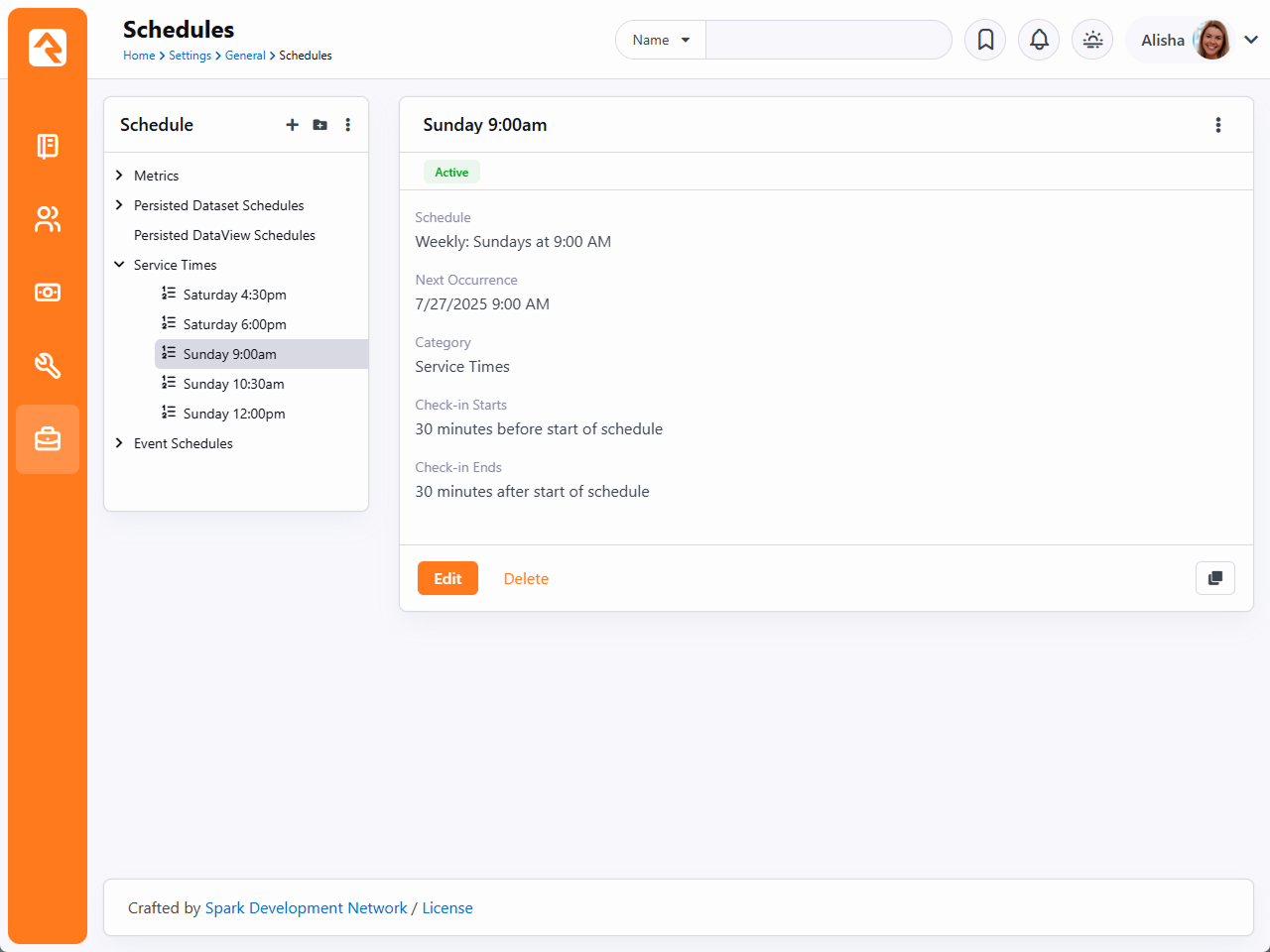The height and width of the screenshot is (952, 1270).
Task: Open the Name search type dropdown
Action: [x=661, y=40]
